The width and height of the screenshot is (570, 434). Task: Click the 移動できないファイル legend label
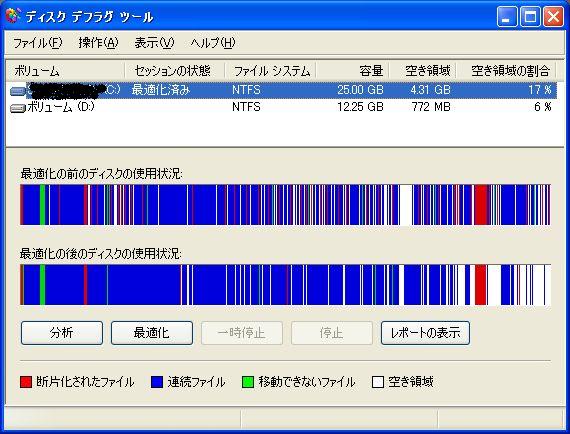[x=307, y=382]
